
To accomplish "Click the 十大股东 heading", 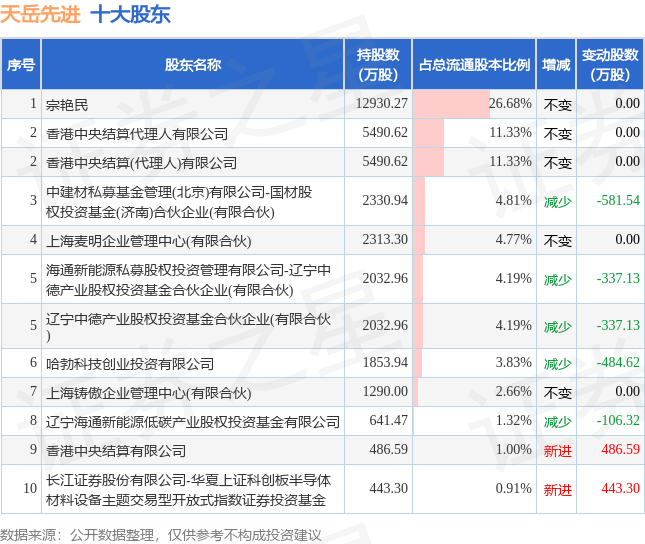I will (x=130, y=14).
